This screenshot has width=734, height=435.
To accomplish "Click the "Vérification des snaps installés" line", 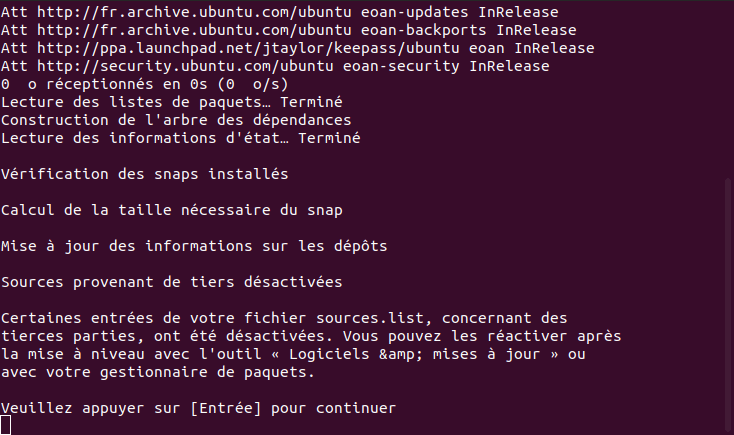I will point(145,174).
